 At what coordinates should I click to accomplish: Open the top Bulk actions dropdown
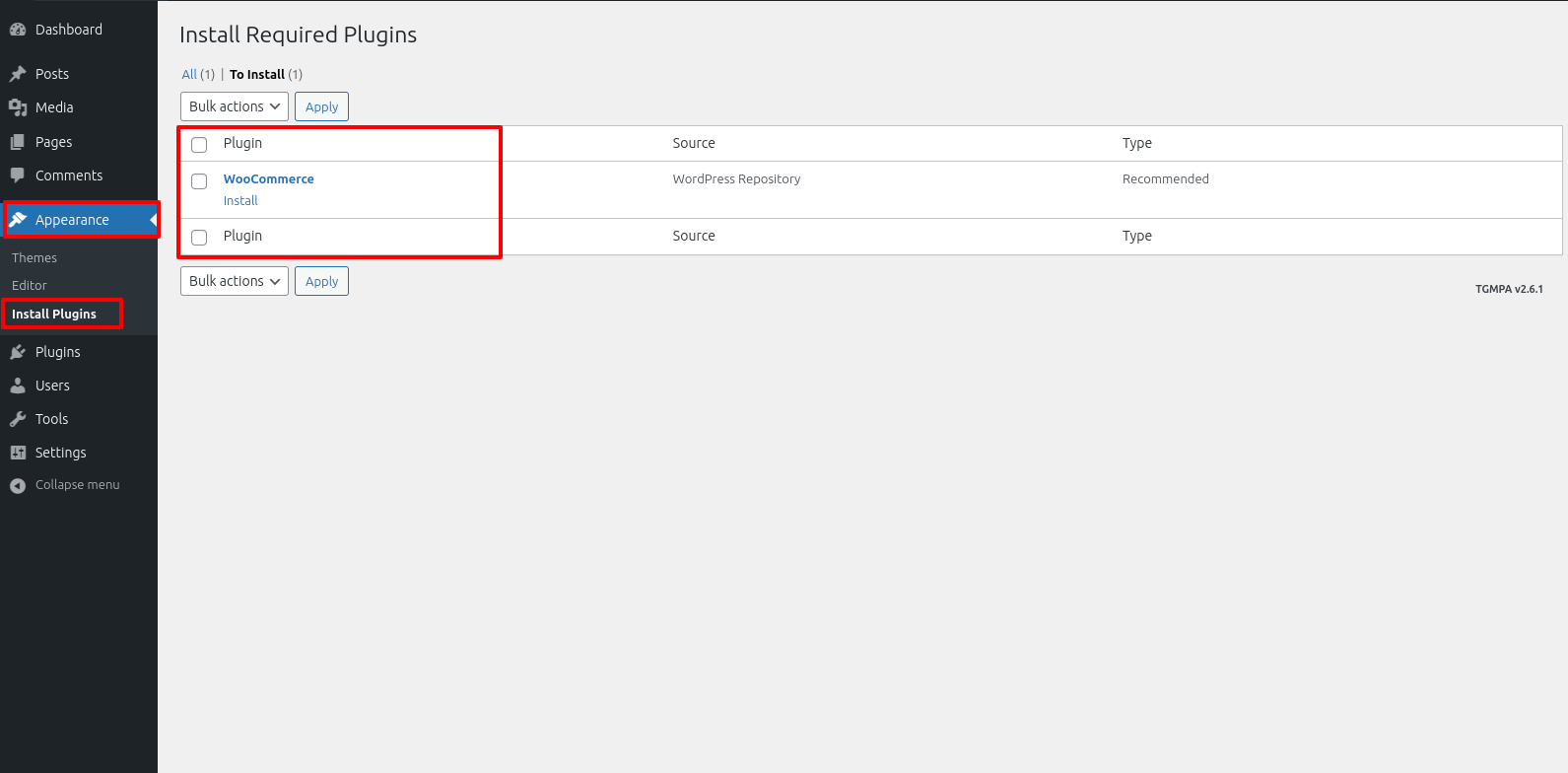(235, 106)
